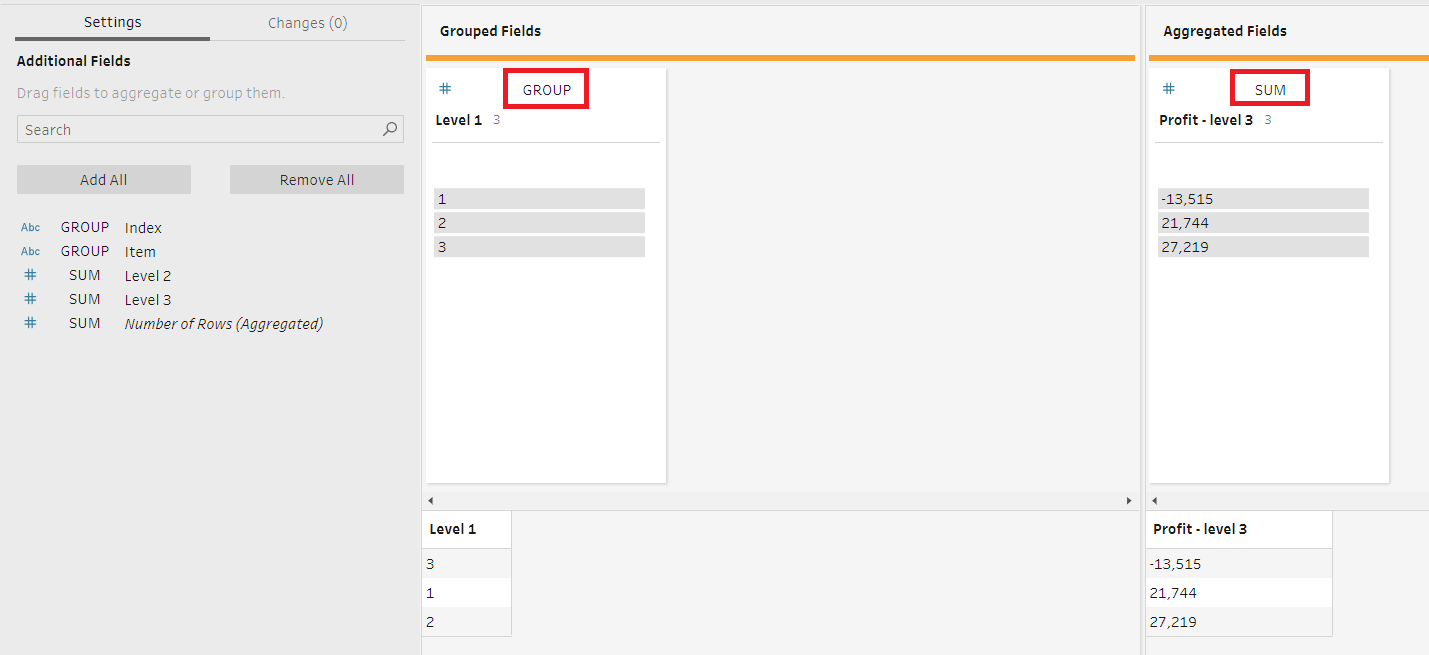The width and height of the screenshot is (1429, 655).
Task: Click the Remove All button
Action: [317, 180]
